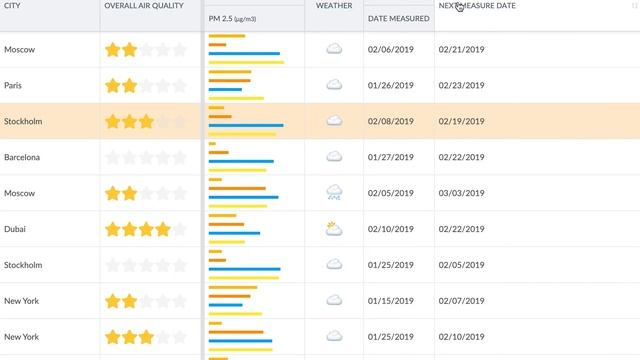Click the PM 2.5 column header
This screenshot has height=360, width=640.
click(232, 19)
